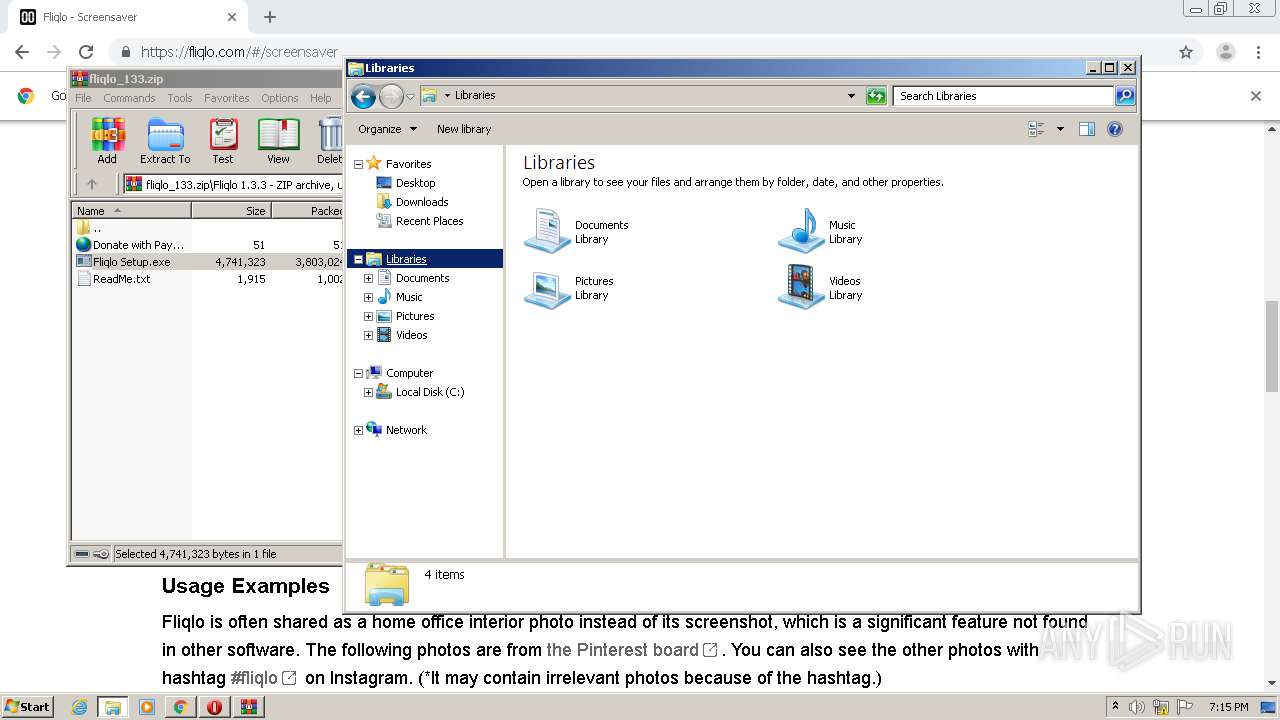This screenshot has width=1280, height=720.
Task: Click New library button
Action: click(x=464, y=129)
